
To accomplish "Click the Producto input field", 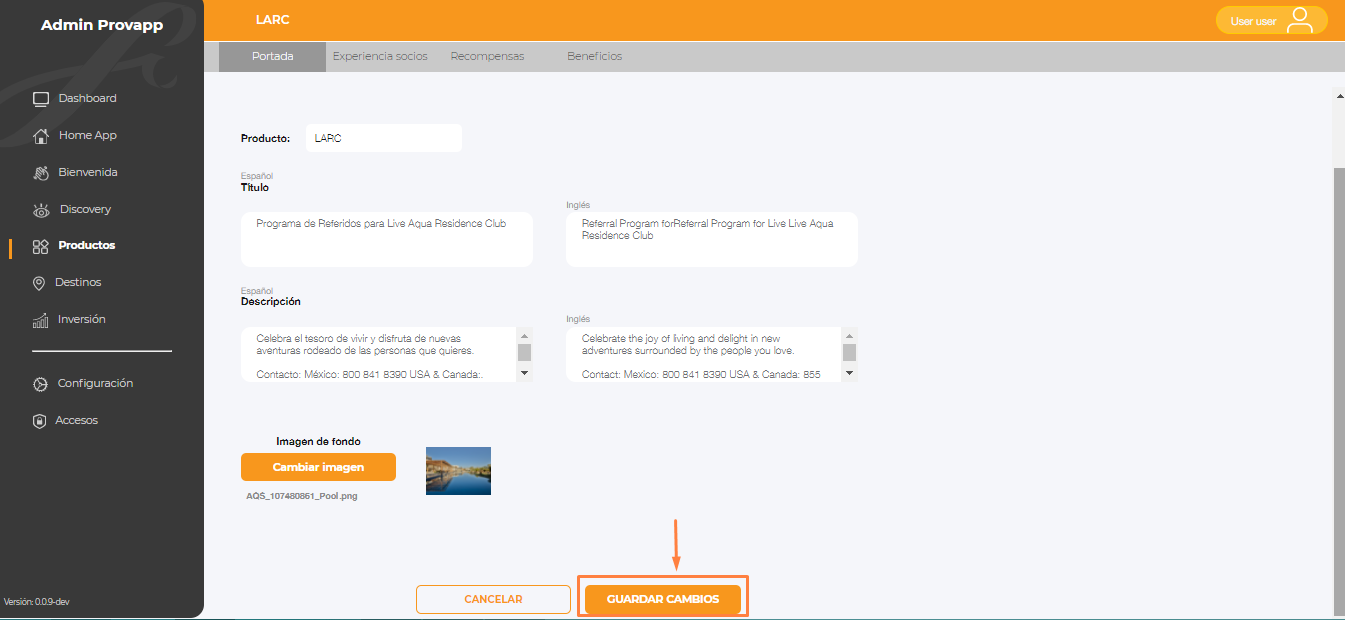I will click(x=383, y=138).
